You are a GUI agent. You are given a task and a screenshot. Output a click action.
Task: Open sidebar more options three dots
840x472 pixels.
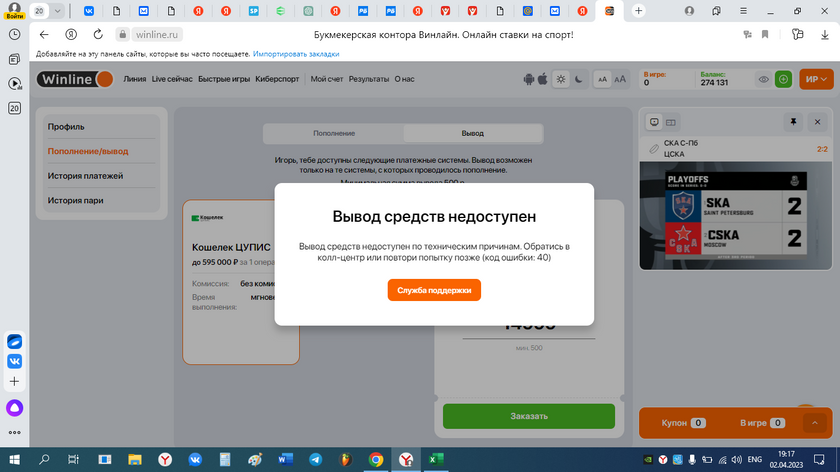[x=14, y=432]
